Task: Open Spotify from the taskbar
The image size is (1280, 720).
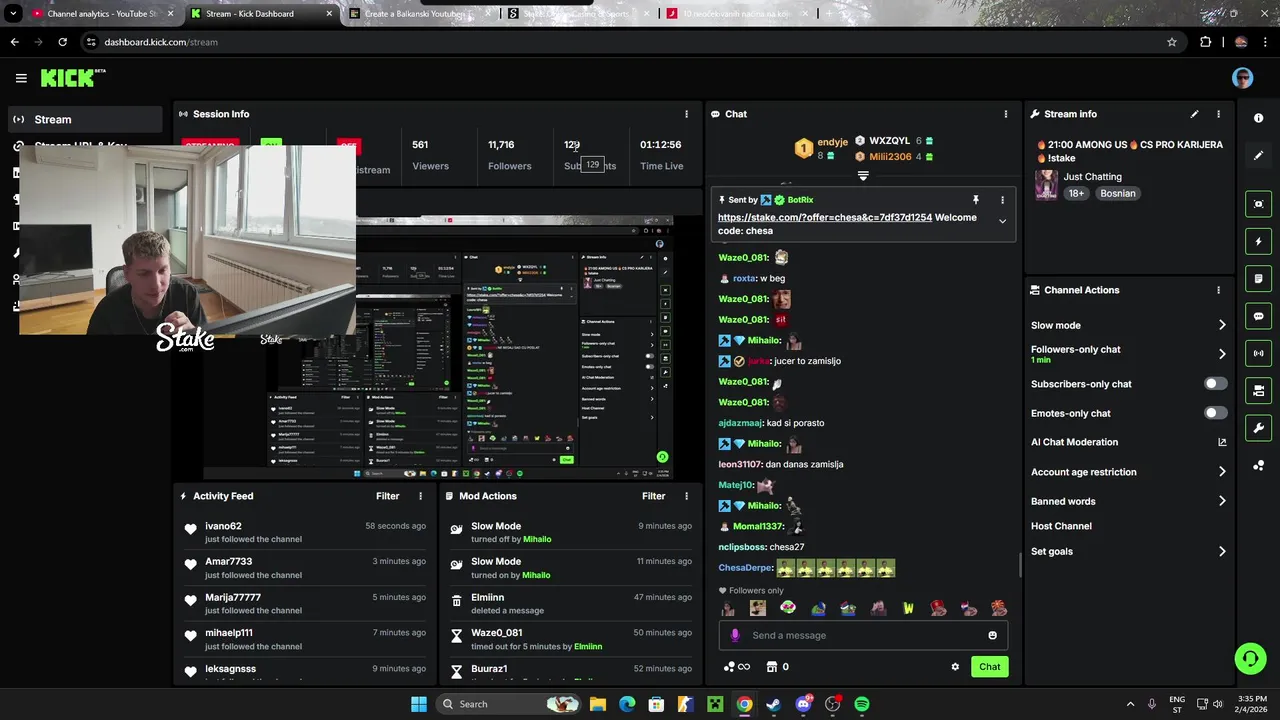Action: coord(862,704)
